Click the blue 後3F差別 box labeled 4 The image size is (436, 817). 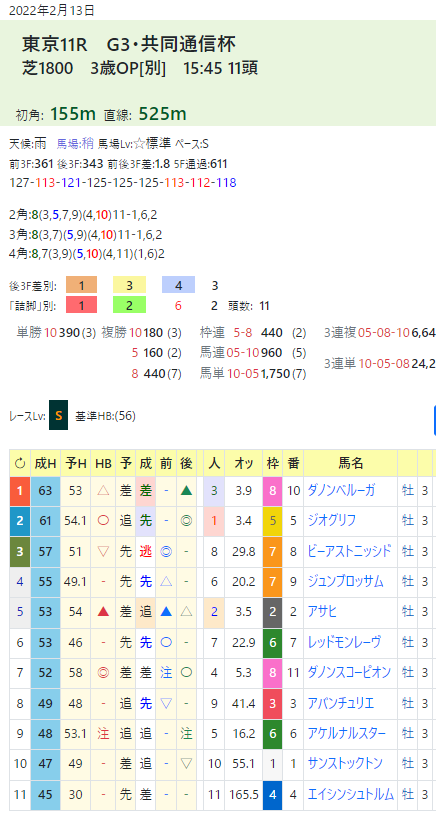(x=178, y=285)
